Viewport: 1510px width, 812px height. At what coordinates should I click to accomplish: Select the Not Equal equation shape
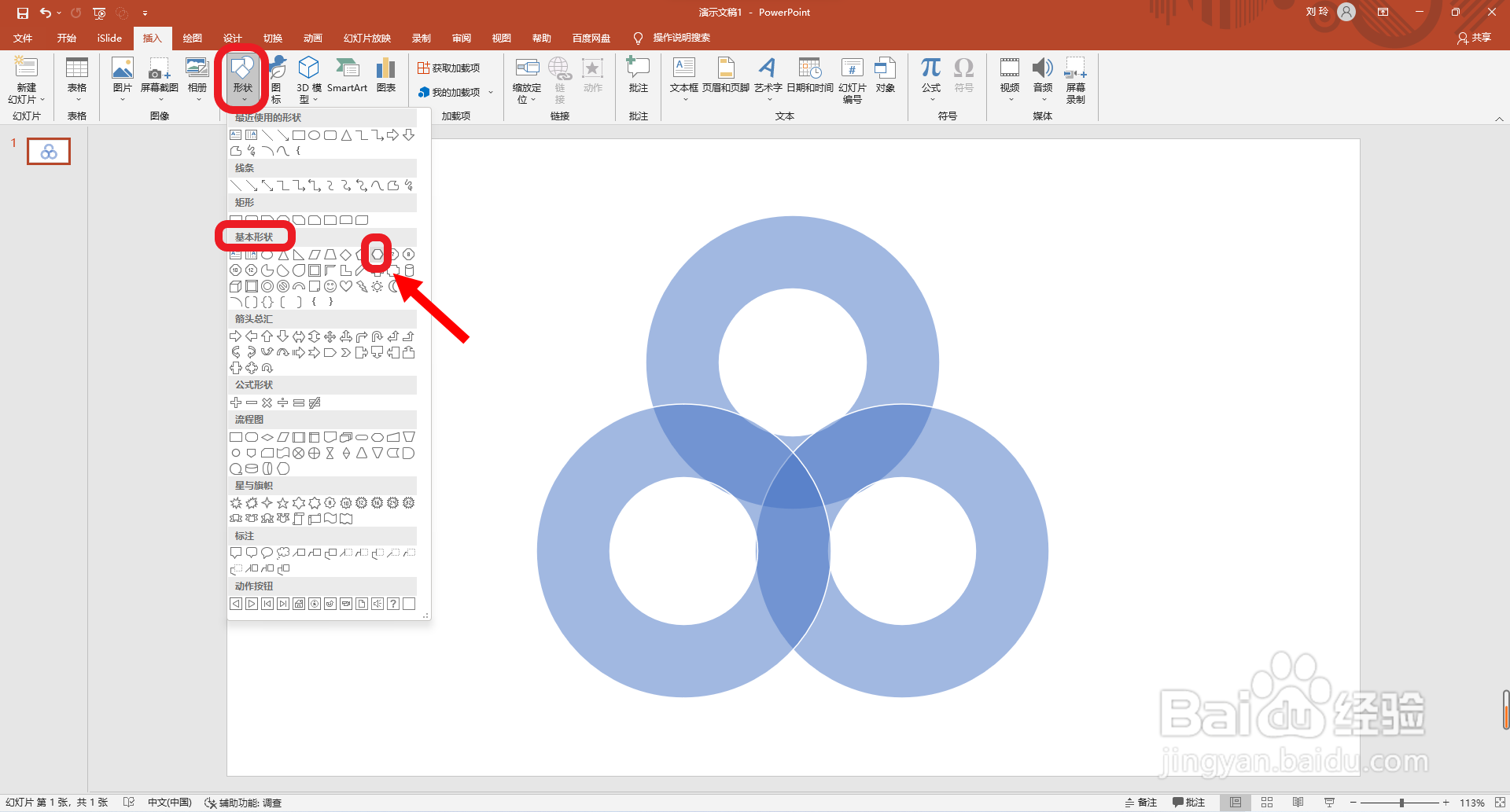click(x=315, y=402)
